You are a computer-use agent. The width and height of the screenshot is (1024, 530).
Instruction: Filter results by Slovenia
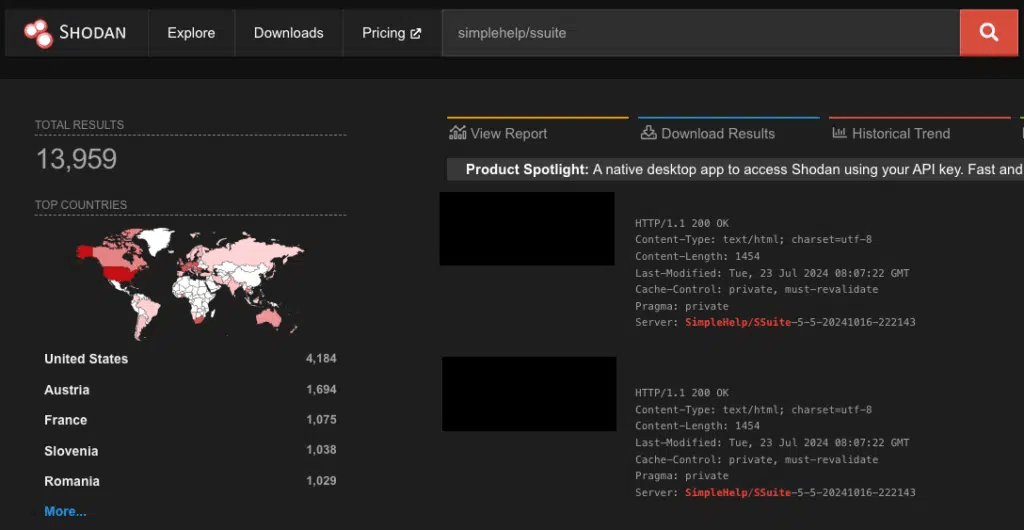71,451
